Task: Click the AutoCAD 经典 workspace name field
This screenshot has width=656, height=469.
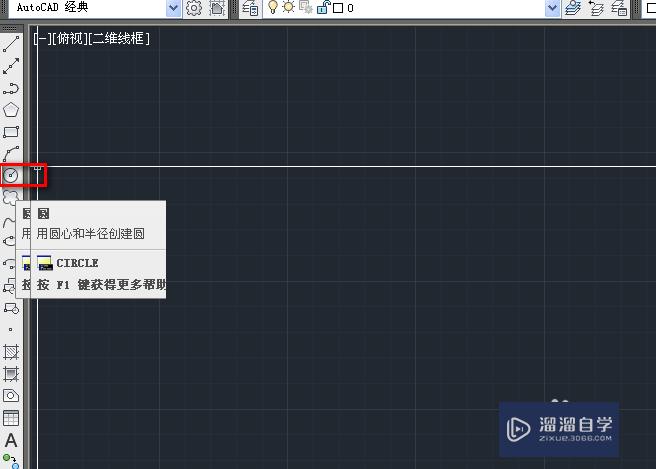Action: click(87, 8)
